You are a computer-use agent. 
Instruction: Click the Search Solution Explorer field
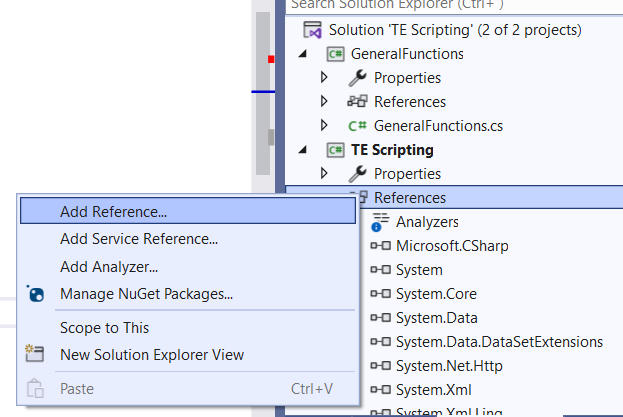(450, 5)
